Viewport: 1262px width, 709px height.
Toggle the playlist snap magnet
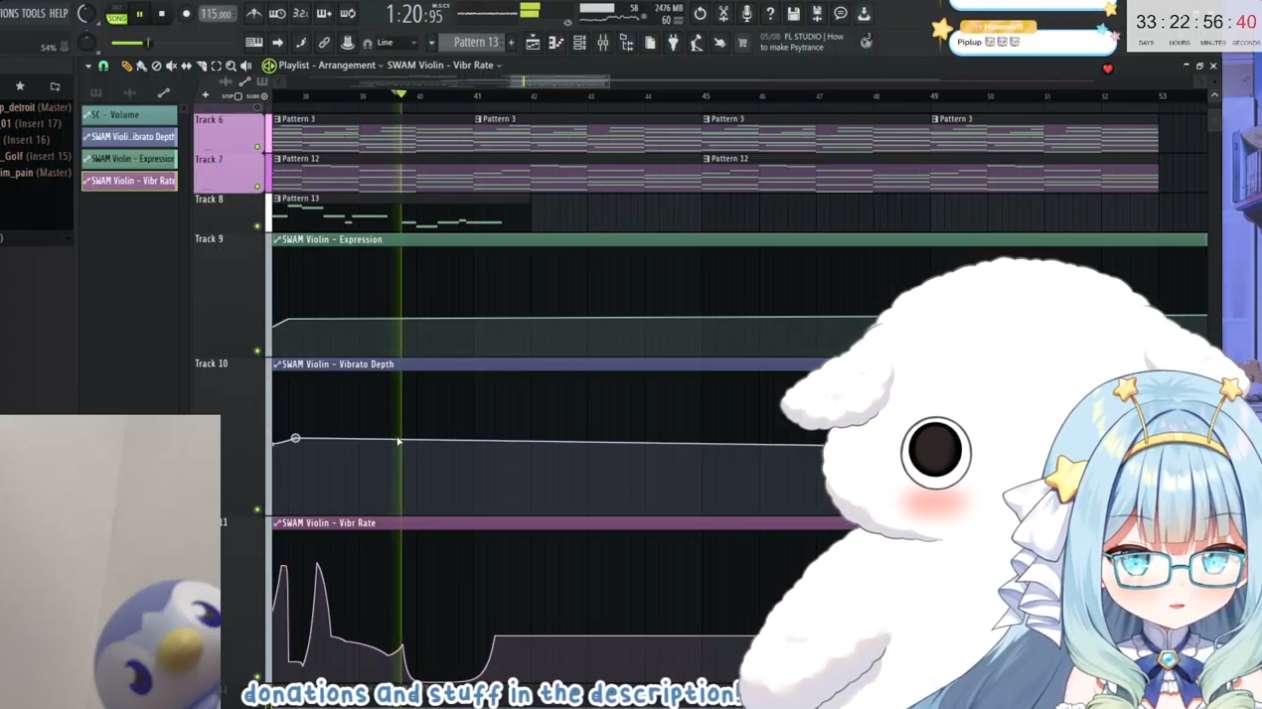103,66
